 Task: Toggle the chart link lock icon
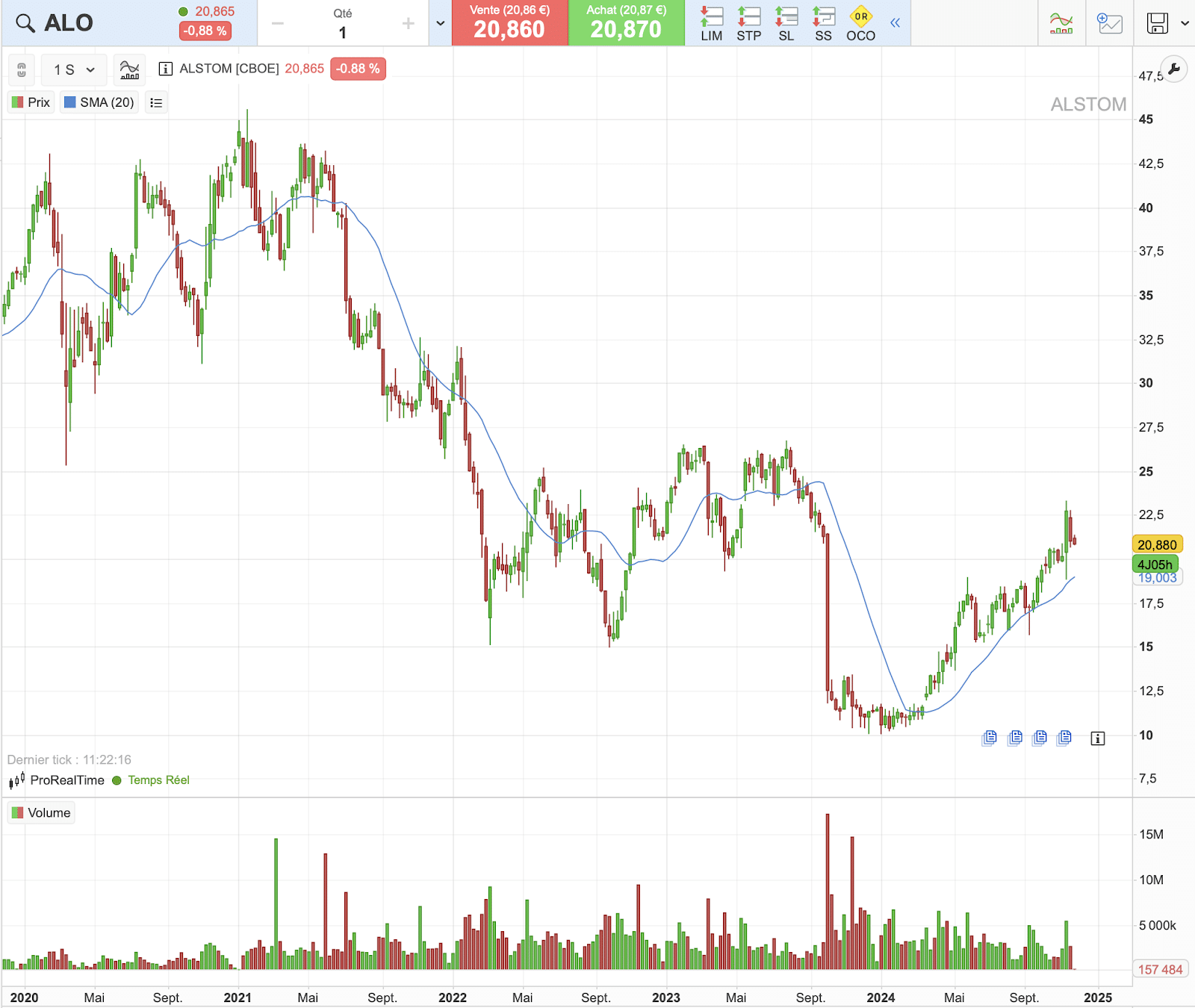[x=22, y=70]
